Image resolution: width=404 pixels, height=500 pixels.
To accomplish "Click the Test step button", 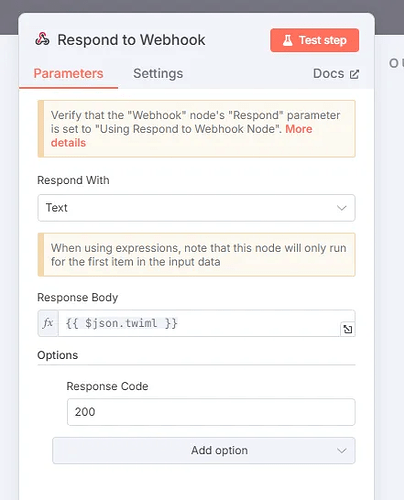I will (x=315, y=40).
